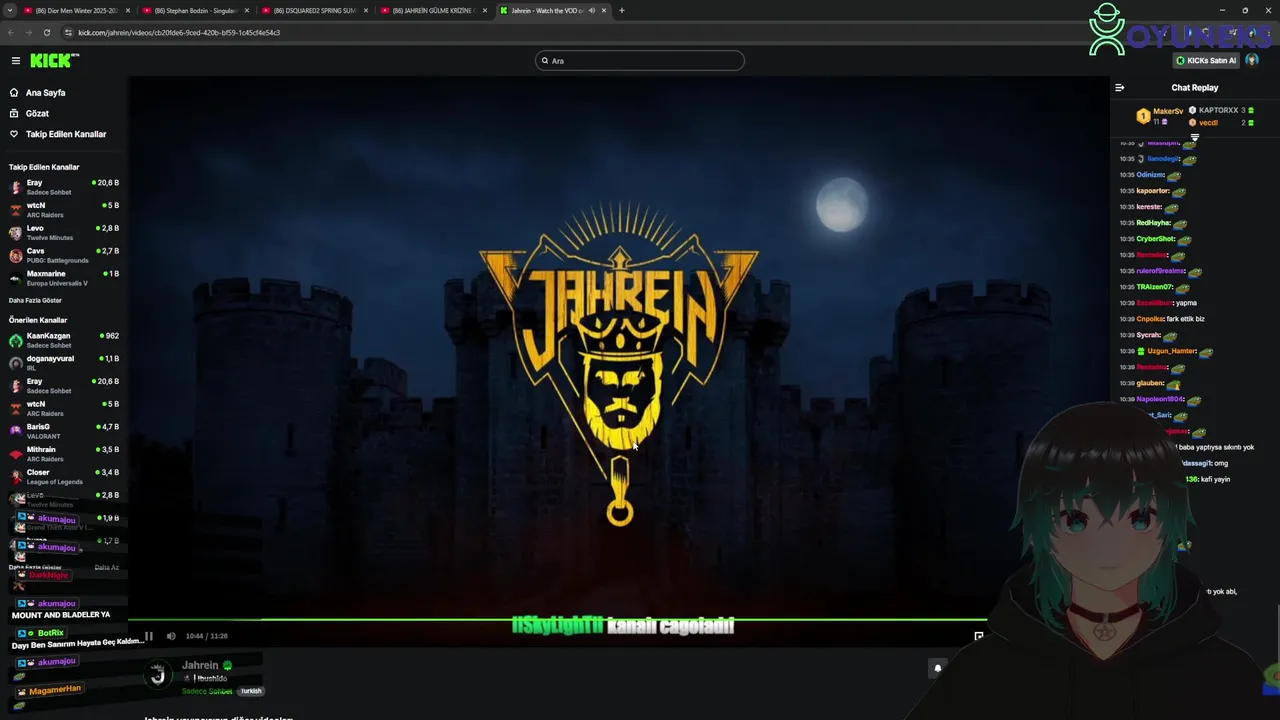This screenshot has height=720, width=1280.
Task: Click BarisG channel avatar
Action: click(x=15, y=431)
